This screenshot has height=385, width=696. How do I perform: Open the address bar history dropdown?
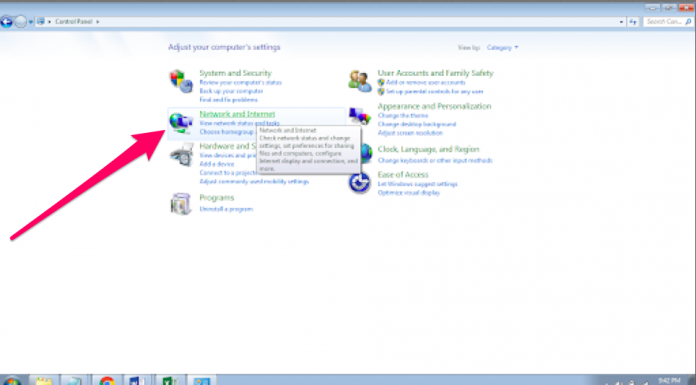[x=621, y=21]
